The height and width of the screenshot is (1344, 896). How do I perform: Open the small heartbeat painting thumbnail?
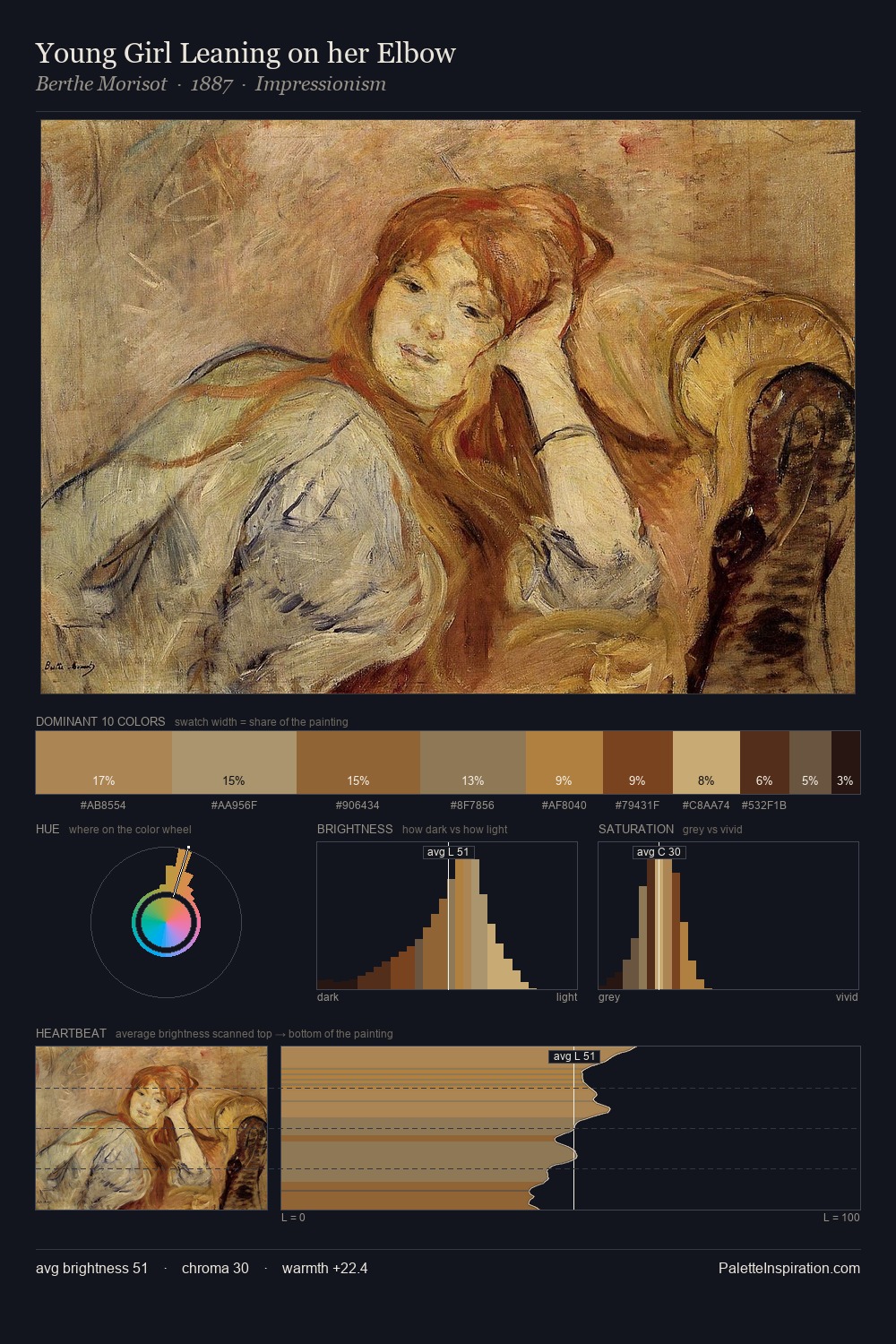point(151,1128)
